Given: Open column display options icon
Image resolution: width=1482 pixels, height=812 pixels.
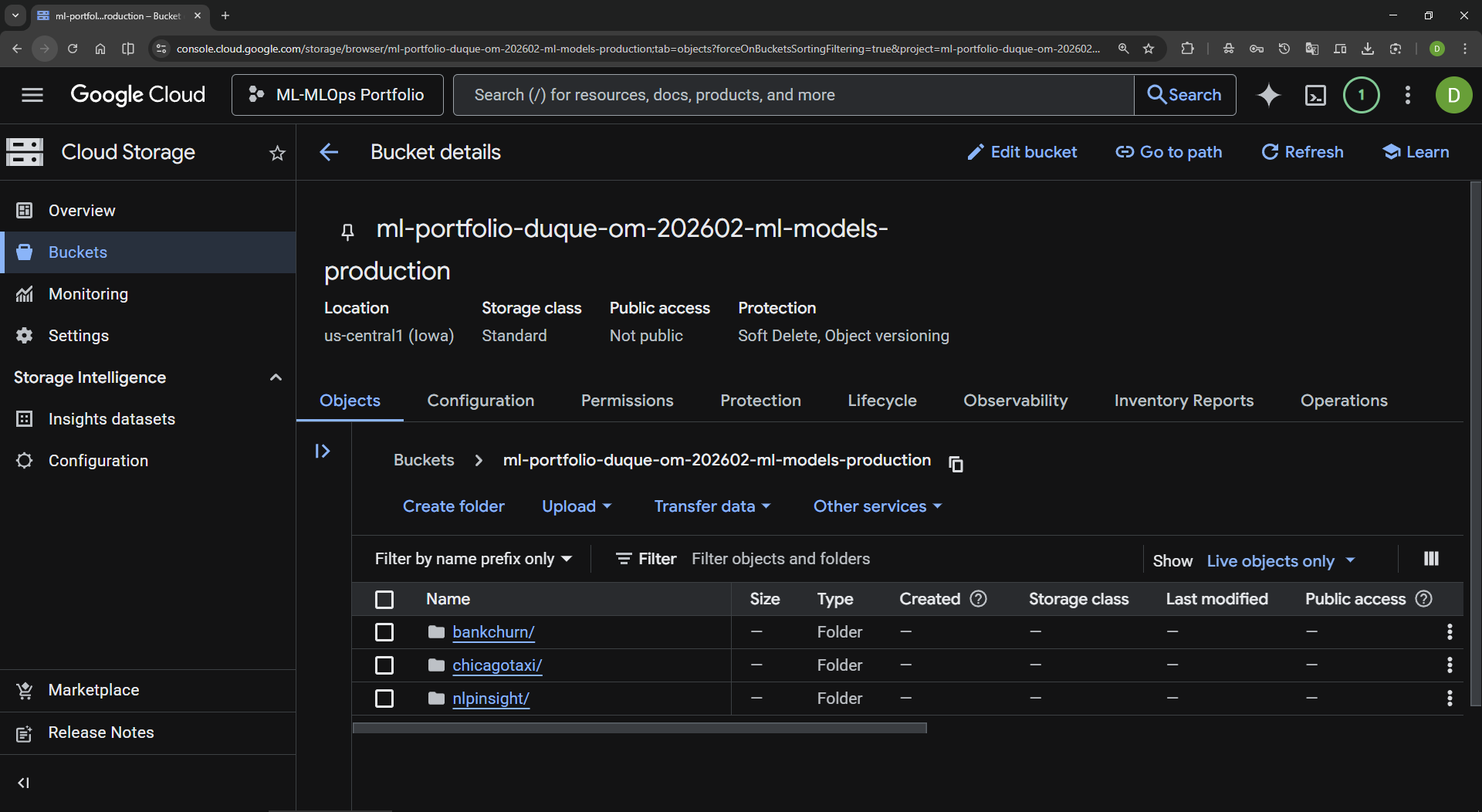Looking at the screenshot, I should click(x=1431, y=559).
